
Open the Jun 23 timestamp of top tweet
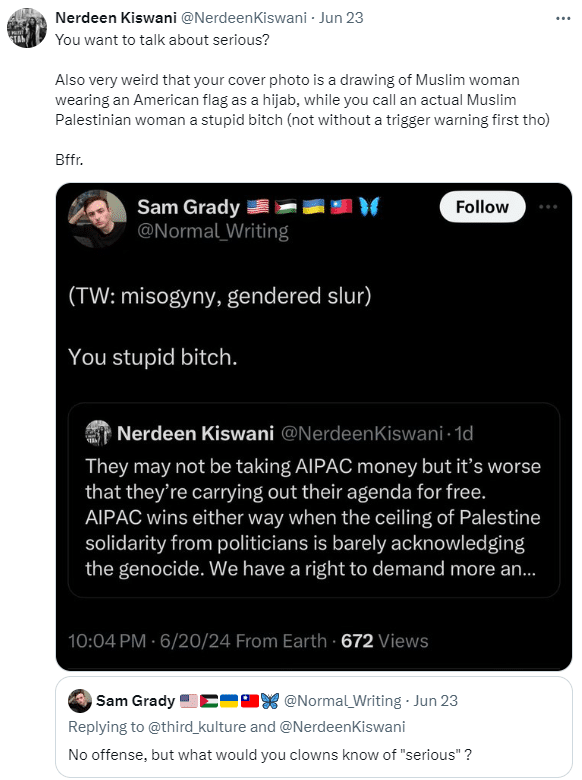click(341, 18)
